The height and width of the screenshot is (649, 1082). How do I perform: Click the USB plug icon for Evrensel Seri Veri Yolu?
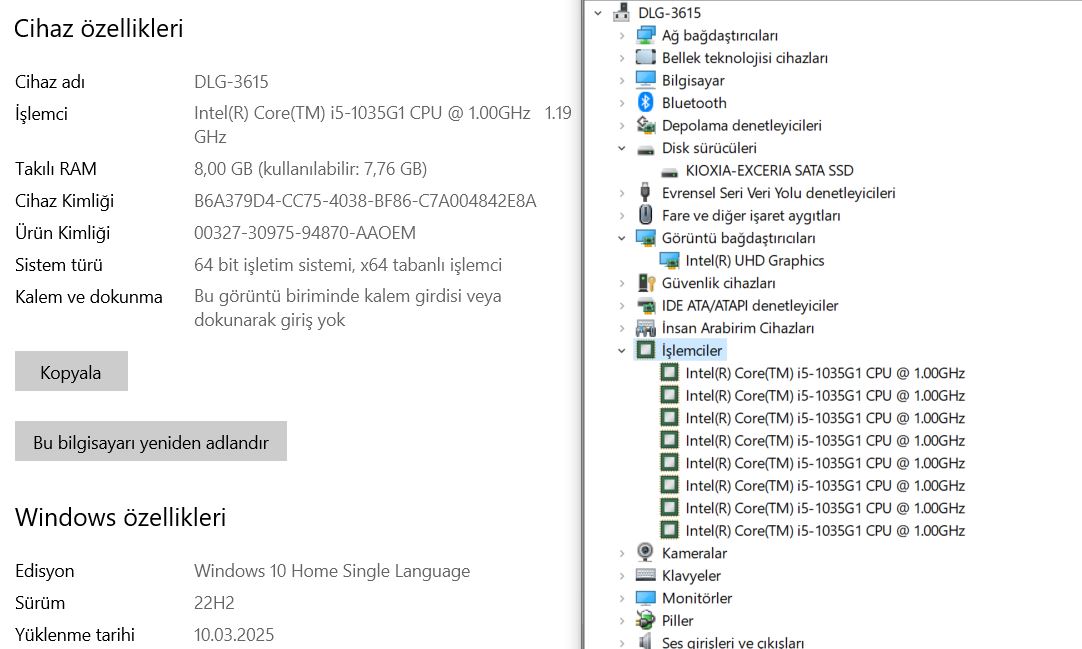645,192
